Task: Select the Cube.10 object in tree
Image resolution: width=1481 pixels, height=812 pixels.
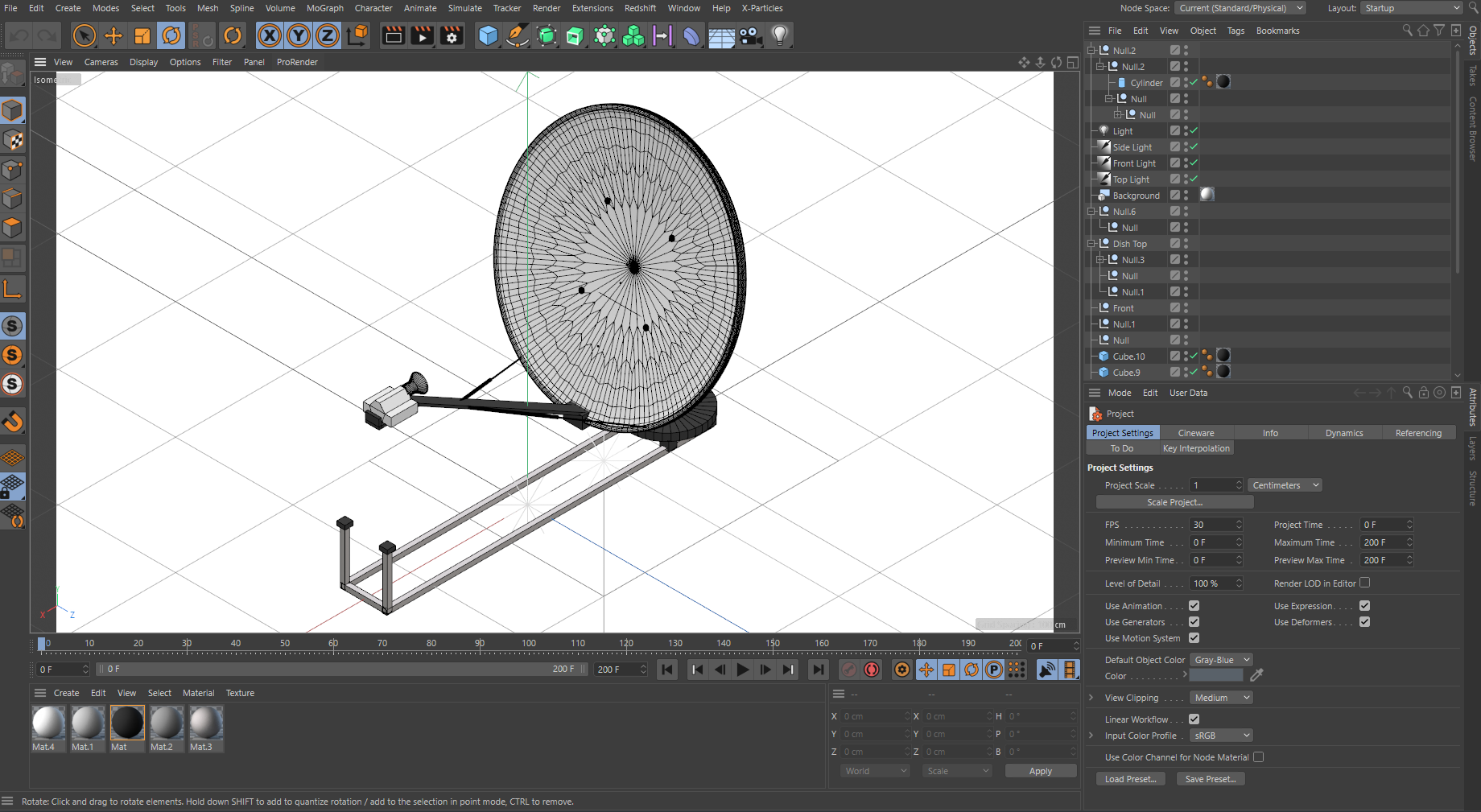Action: (1128, 357)
